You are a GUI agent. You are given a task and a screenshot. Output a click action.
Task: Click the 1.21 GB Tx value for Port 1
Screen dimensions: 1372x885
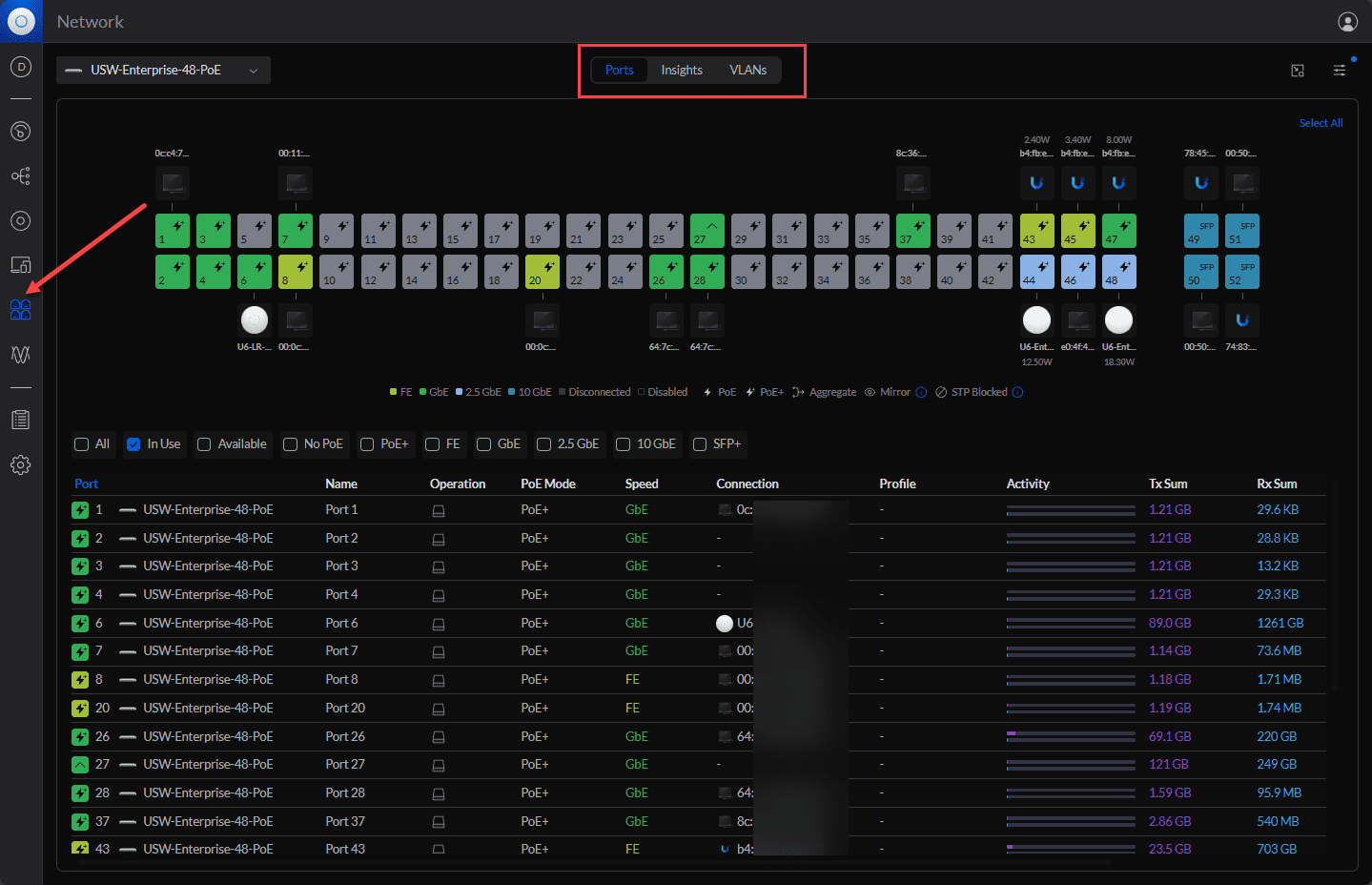tap(1169, 510)
